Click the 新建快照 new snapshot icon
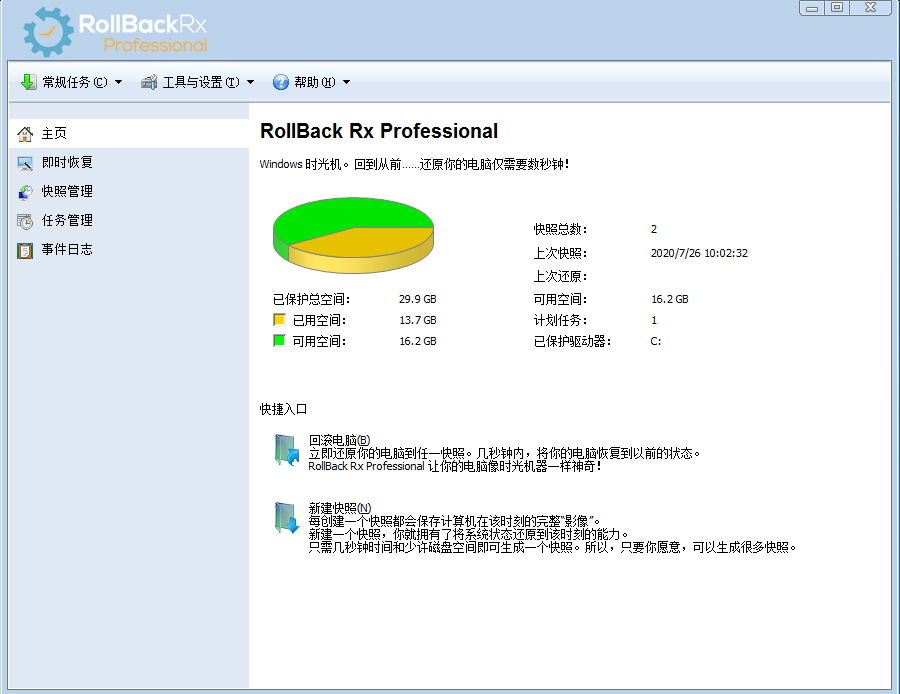Screen dimensions: 900x694 pos(287,518)
